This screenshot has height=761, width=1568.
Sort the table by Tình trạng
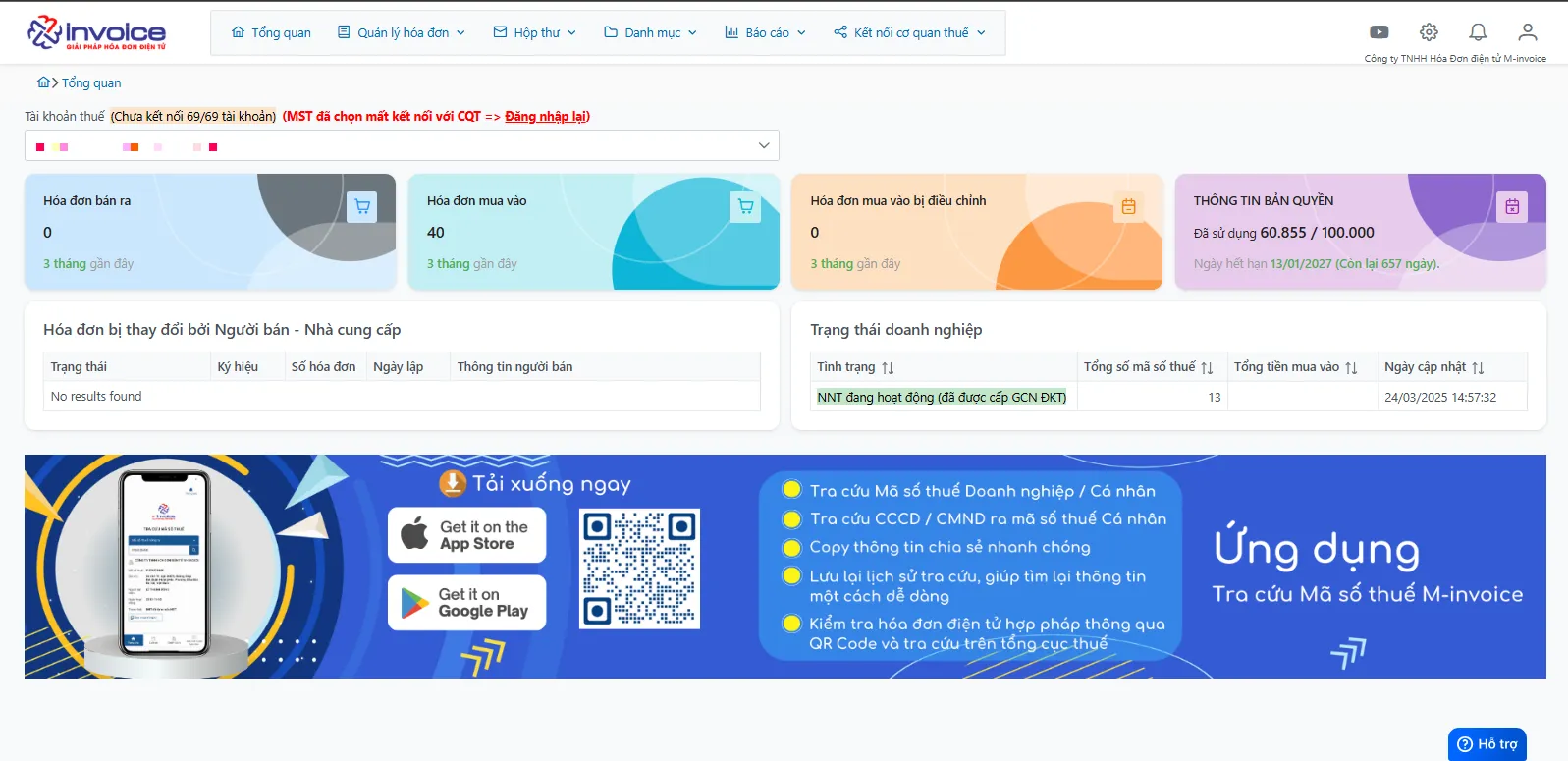(888, 367)
